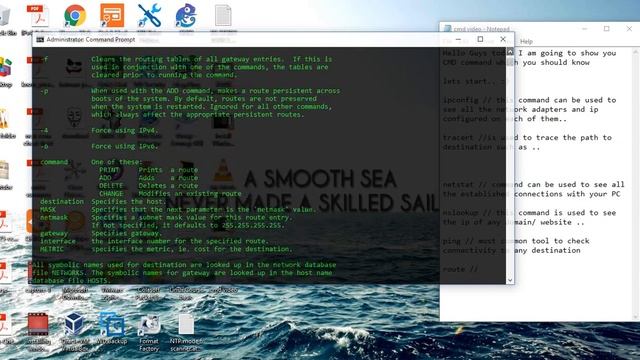Minimize the Command Prompt window
The width and height of the screenshot is (640, 360).
[x=458, y=39]
